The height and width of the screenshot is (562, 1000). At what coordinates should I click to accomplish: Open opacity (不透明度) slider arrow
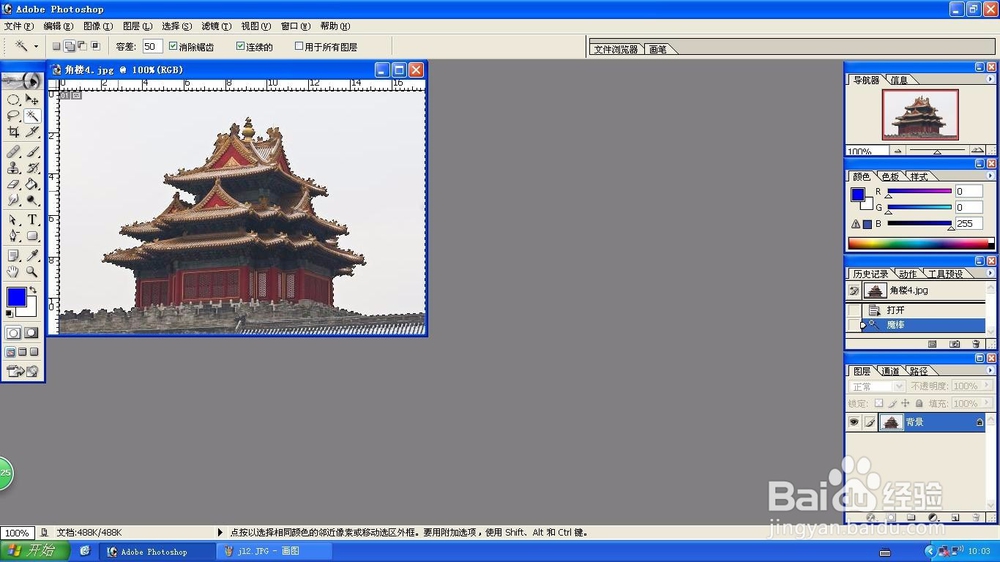[x=987, y=386]
